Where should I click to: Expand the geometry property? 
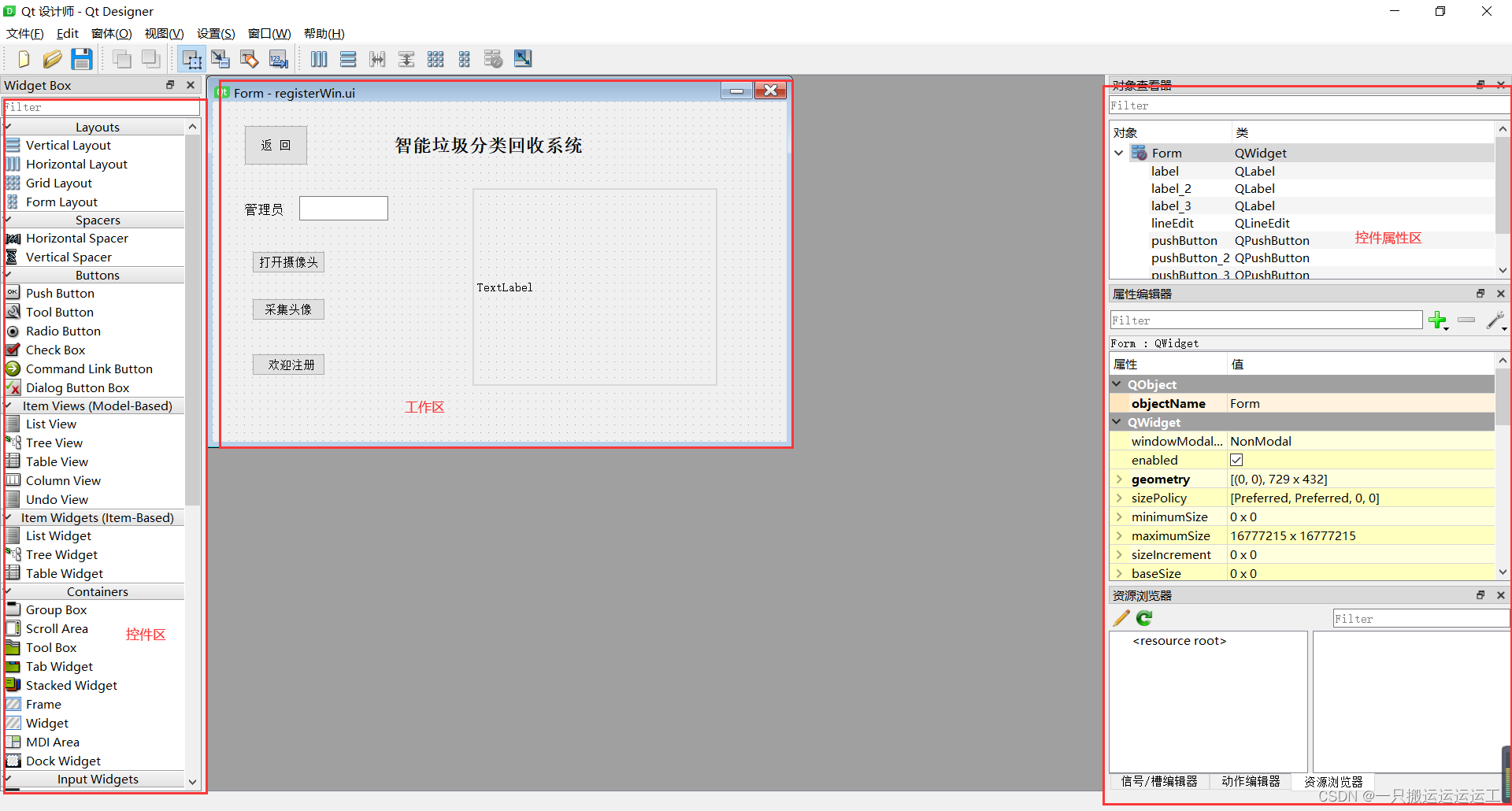[x=1118, y=479]
